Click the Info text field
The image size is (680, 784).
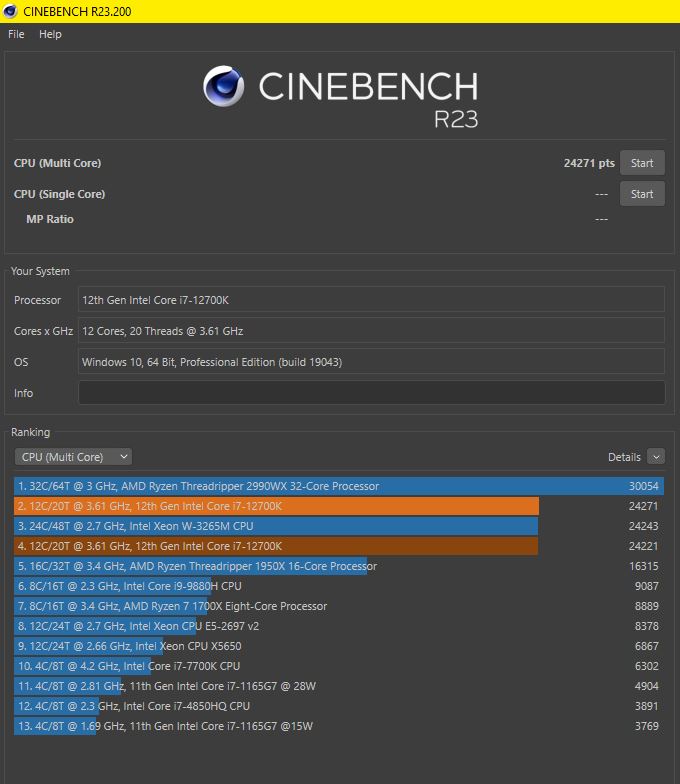point(372,393)
